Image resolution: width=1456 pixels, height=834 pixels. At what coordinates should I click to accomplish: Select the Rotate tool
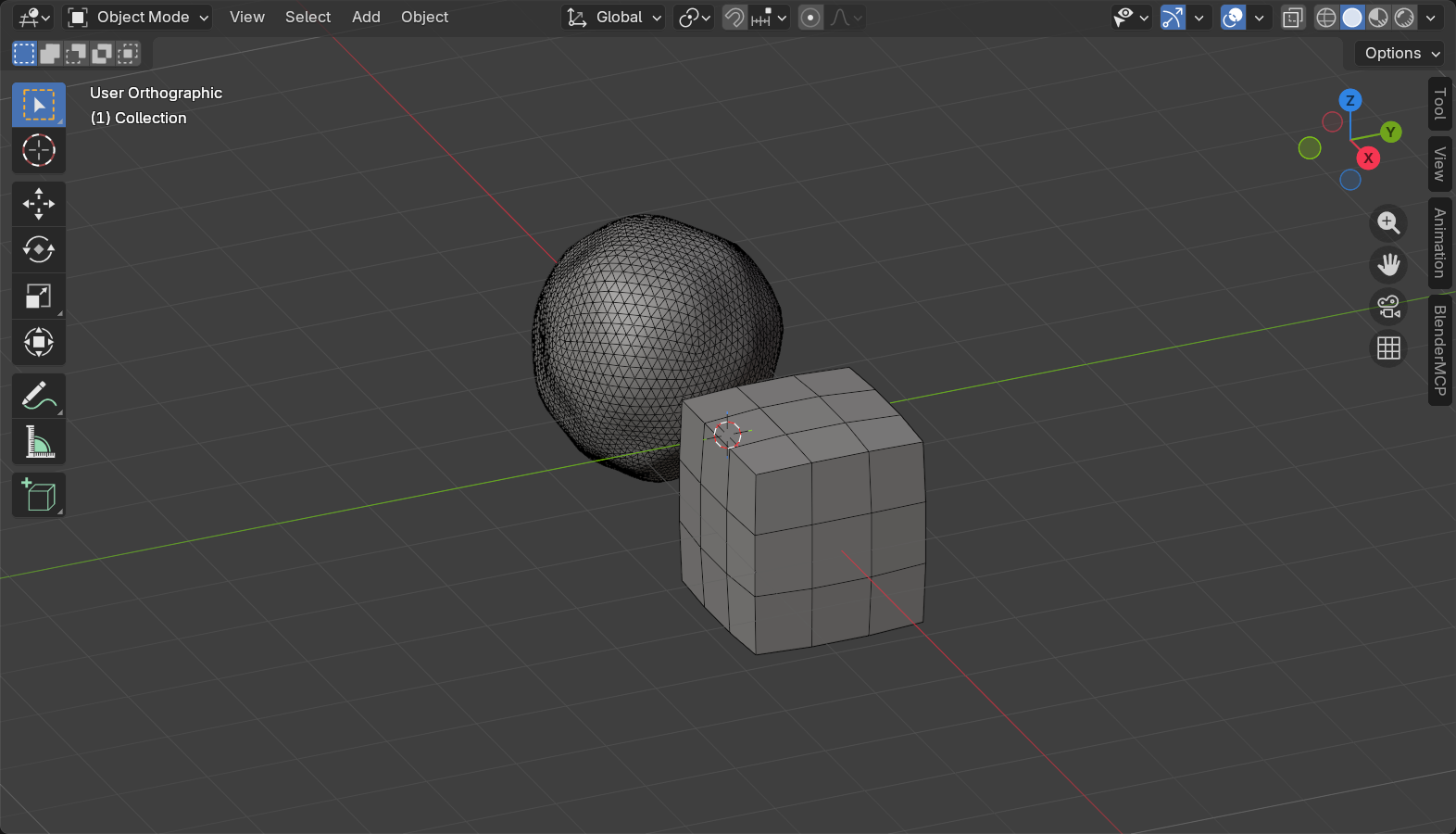coord(39,250)
